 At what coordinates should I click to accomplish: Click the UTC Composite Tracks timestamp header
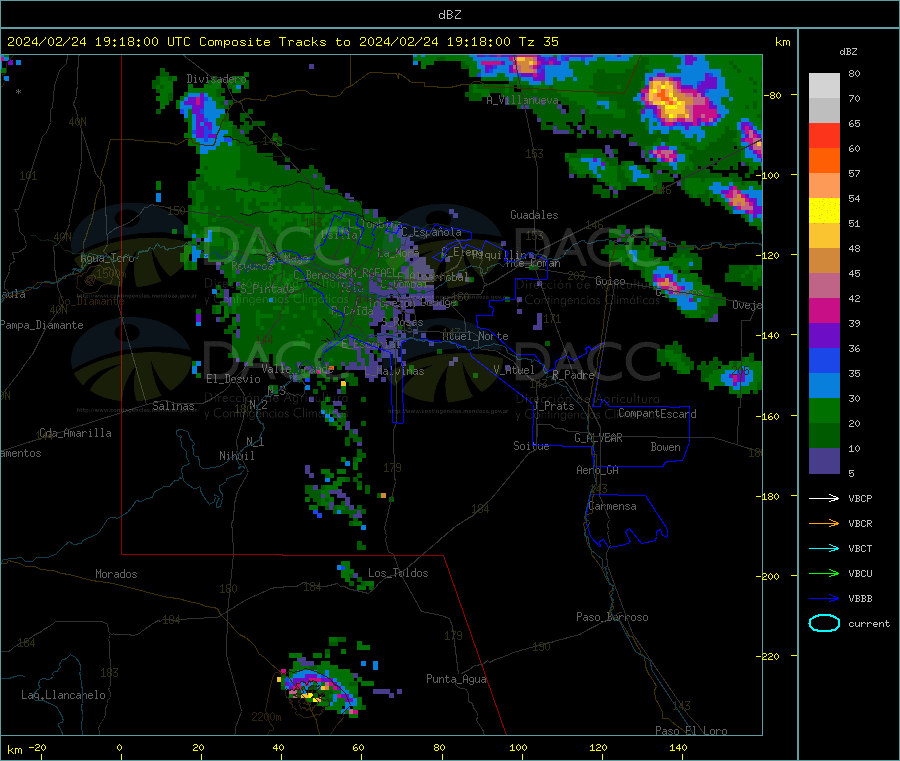click(x=282, y=42)
